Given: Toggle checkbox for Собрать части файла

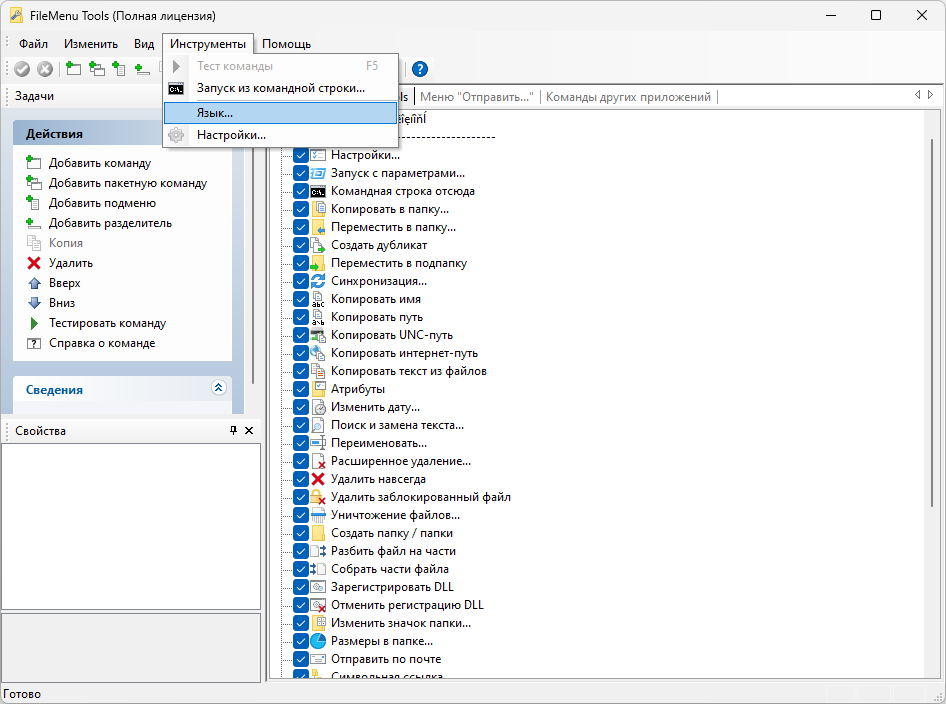Looking at the screenshot, I should point(300,569).
